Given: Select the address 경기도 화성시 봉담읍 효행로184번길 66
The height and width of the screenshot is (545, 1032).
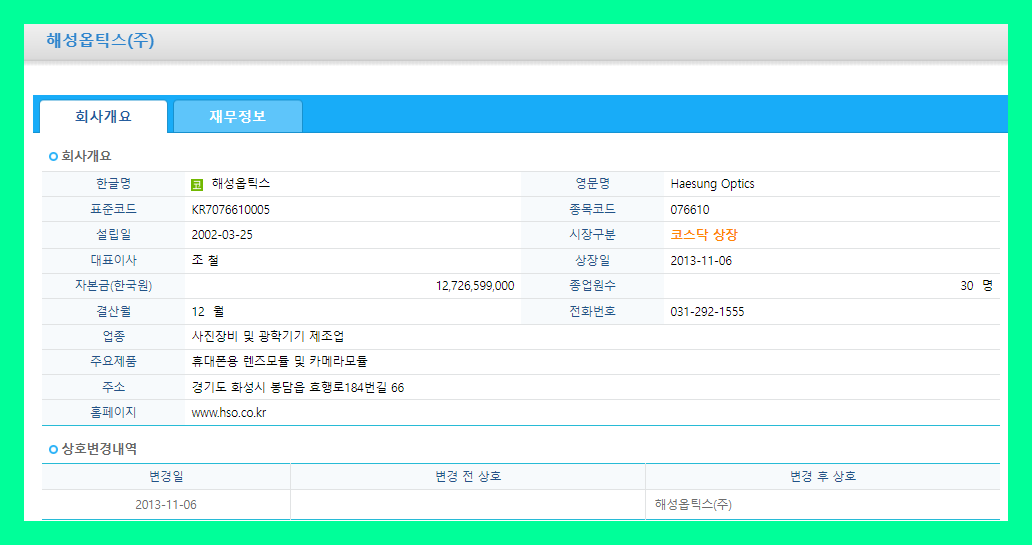Looking at the screenshot, I should pos(297,388).
